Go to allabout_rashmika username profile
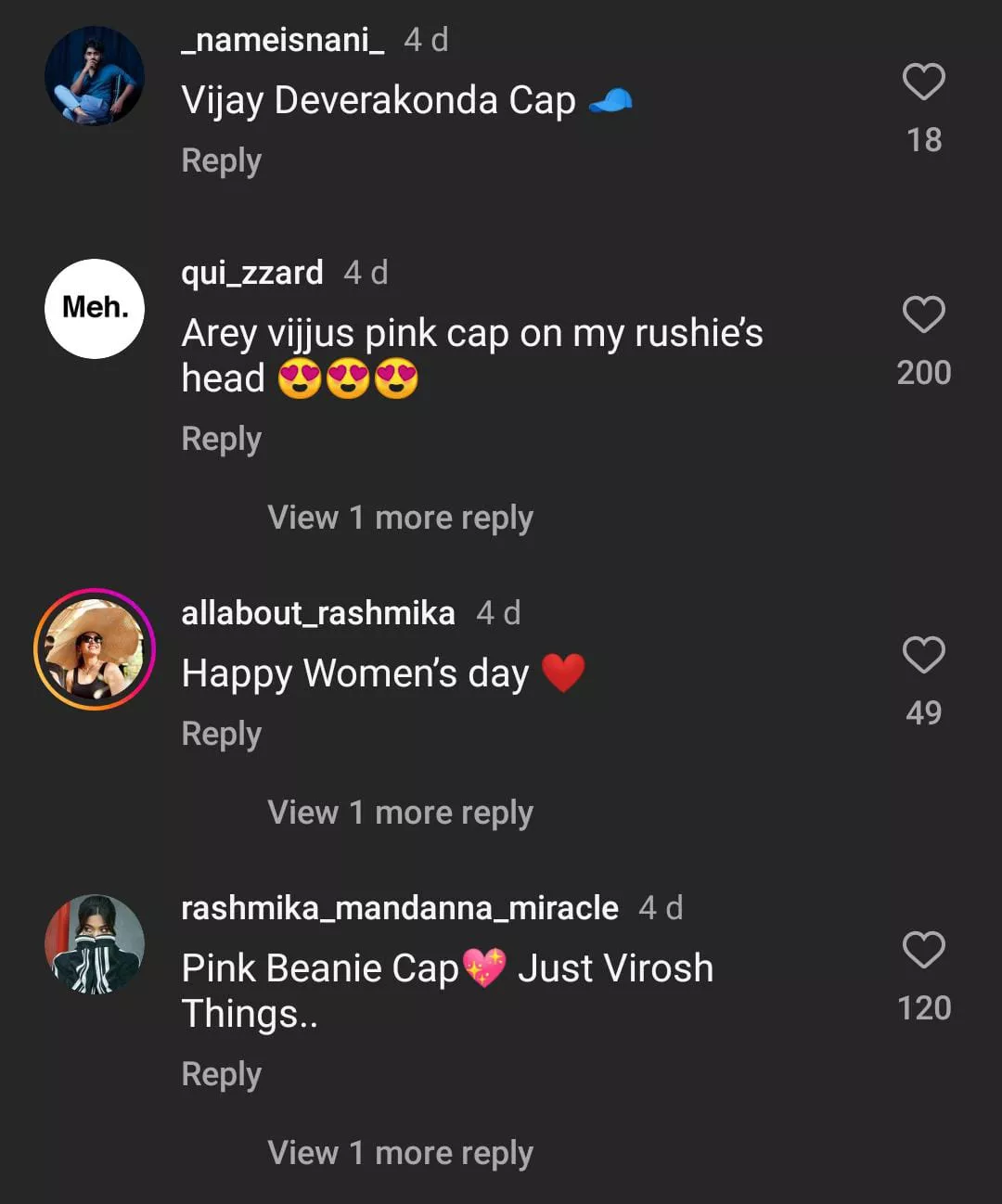The width and height of the screenshot is (1002, 1204). pyautogui.click(x=318, y=613)
